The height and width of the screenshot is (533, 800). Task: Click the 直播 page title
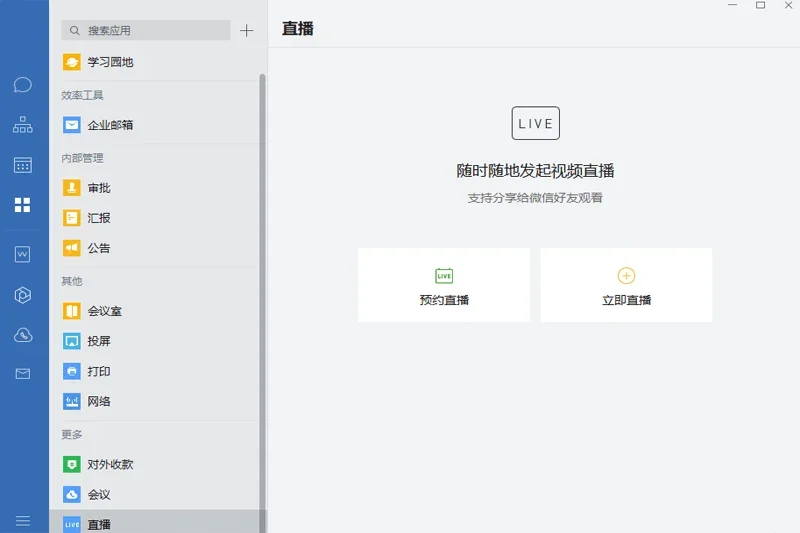pyautogui.click(x=298, y=29)
